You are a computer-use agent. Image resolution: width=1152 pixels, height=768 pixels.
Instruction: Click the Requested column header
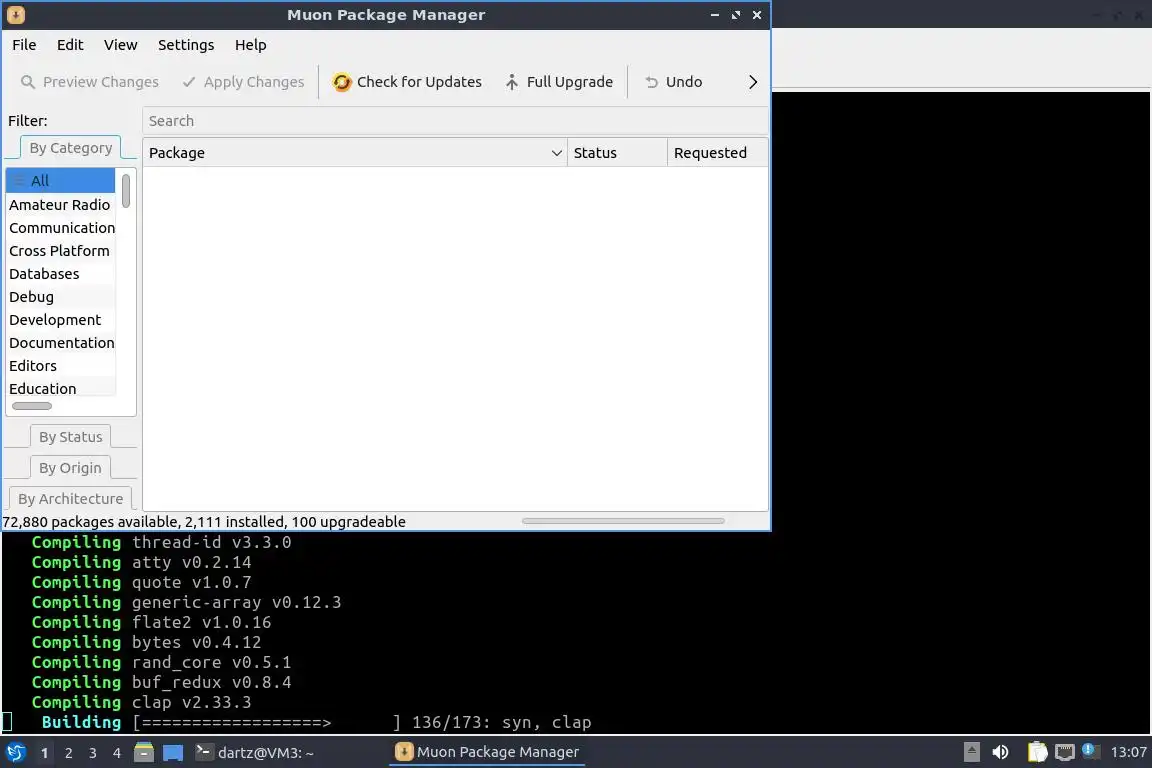[x=717, y=153]
